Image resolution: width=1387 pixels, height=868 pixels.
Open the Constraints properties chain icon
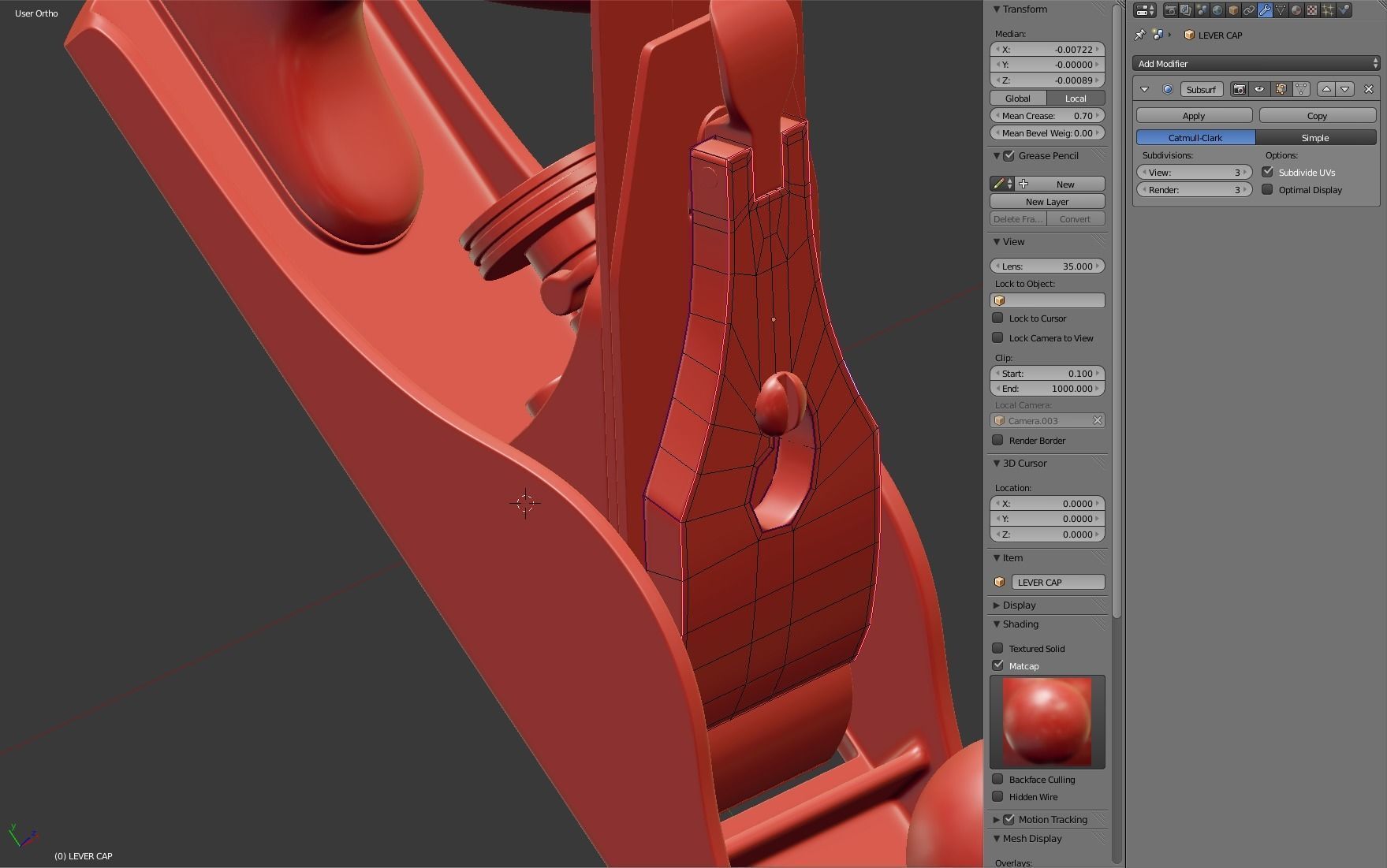[x=1249, y=10]
